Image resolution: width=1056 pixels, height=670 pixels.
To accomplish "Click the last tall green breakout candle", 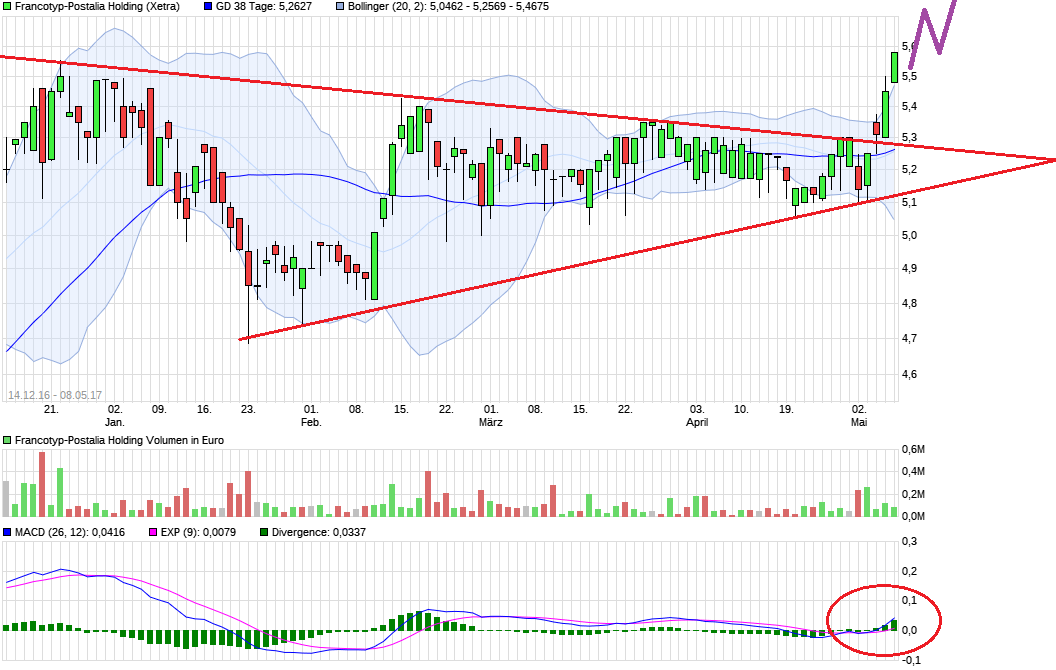I will coord(894,67).
